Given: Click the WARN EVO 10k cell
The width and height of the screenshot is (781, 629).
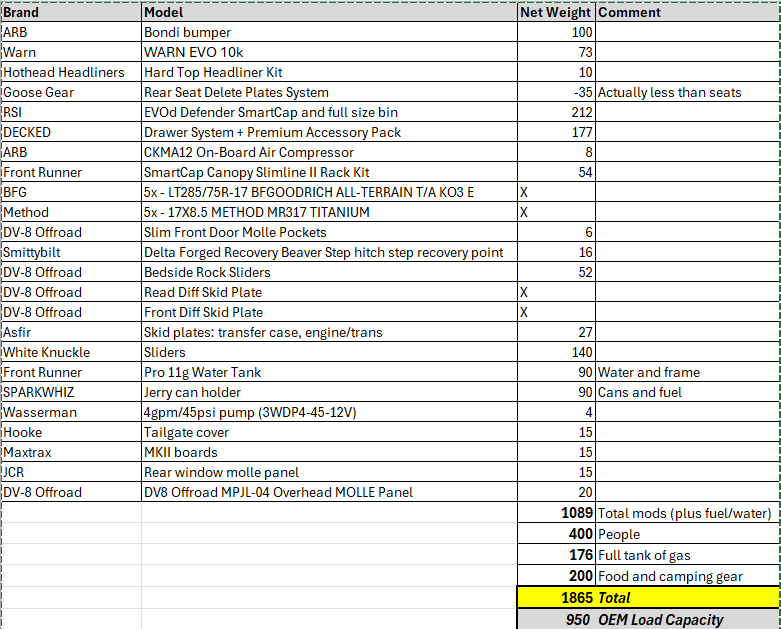Looking at the screenshot, I should tap(329, 52).
